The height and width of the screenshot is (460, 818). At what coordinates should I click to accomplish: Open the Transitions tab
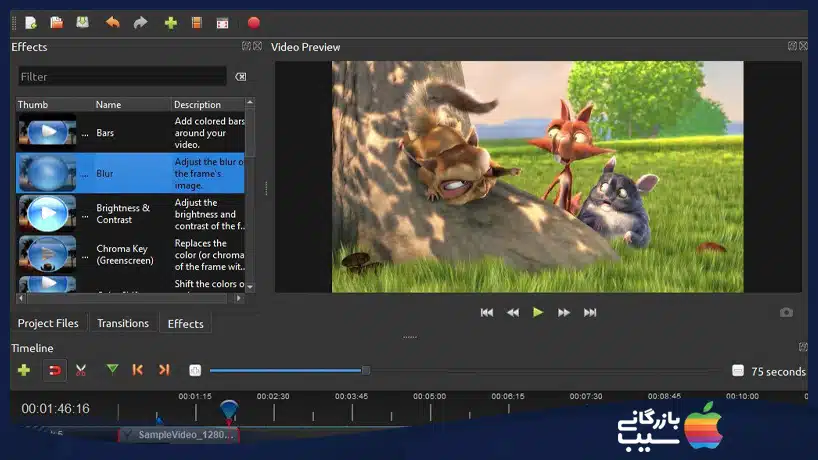[x=123, y=323]
